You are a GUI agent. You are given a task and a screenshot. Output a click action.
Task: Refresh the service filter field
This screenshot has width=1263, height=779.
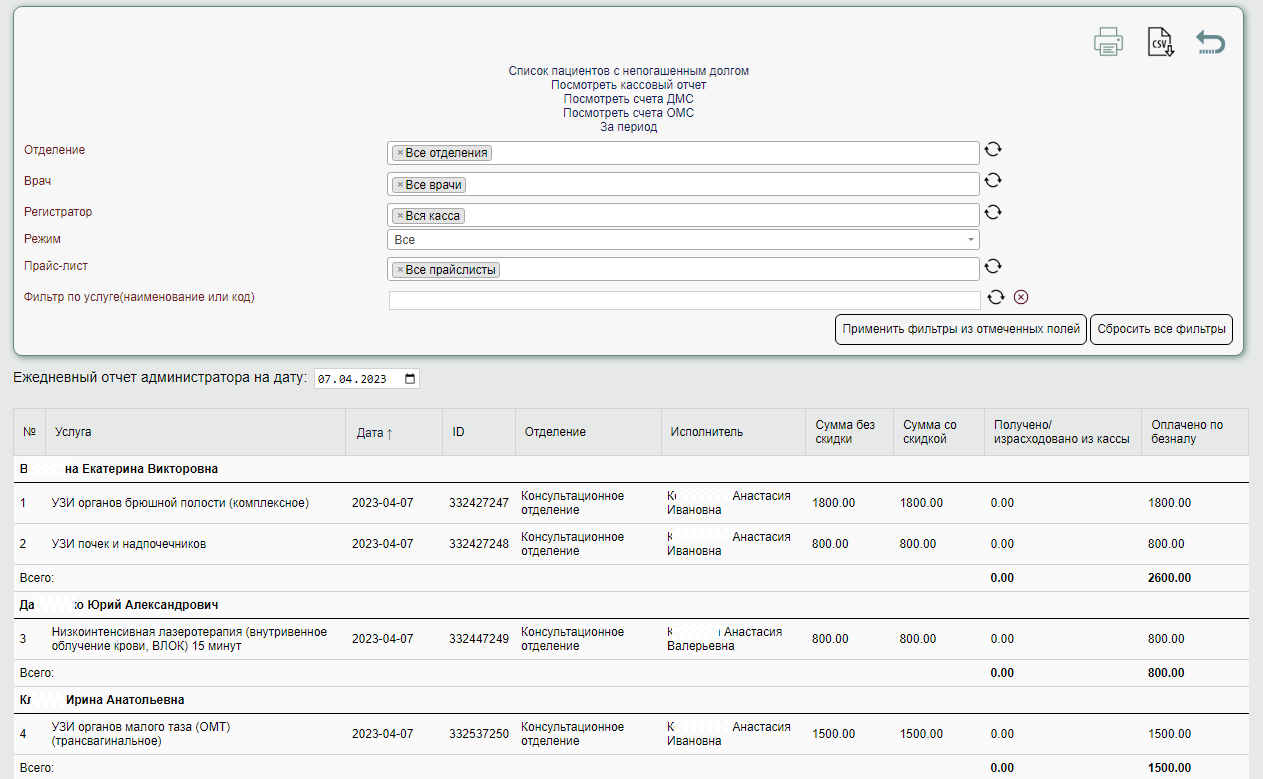click(x=995, y=297)
